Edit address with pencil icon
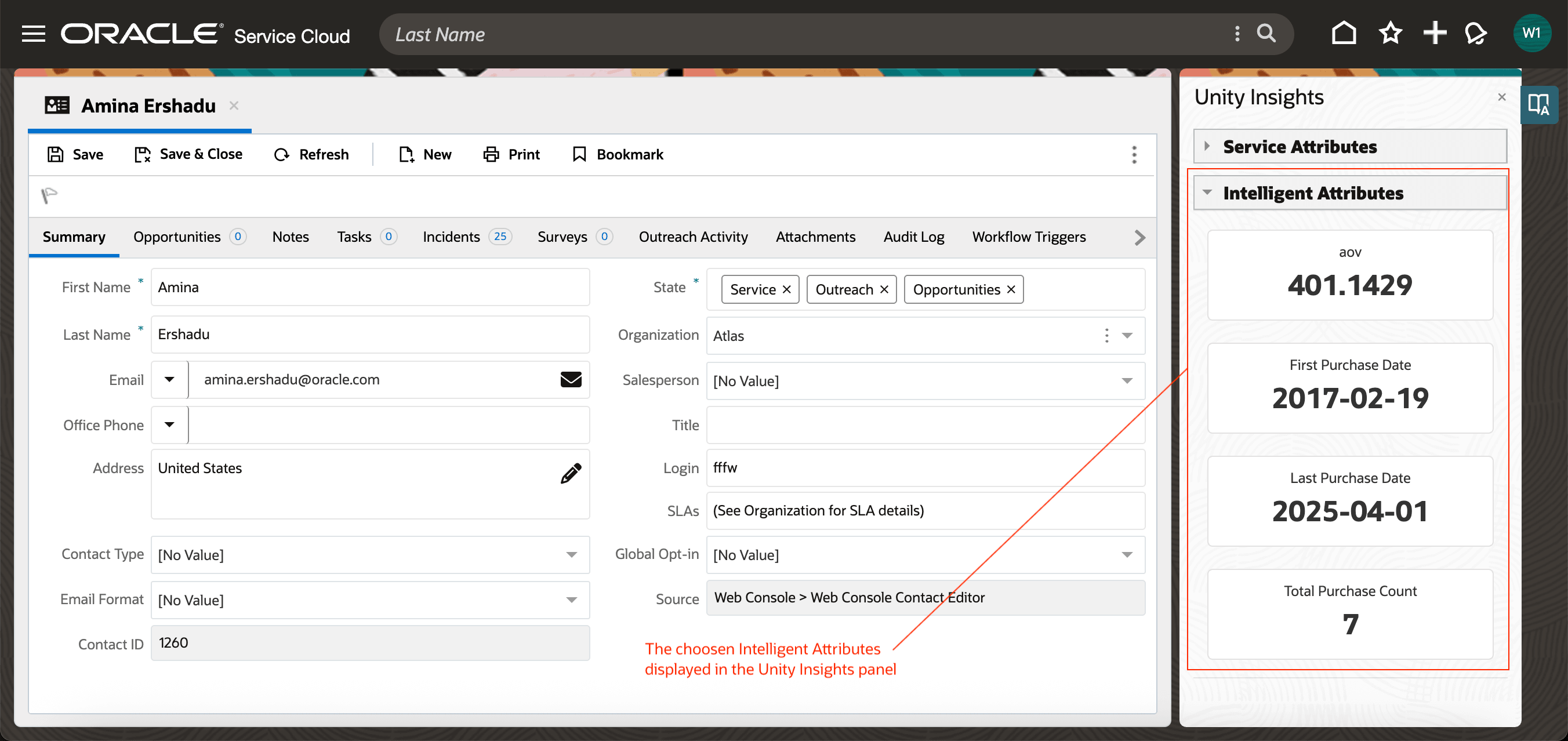1568x741 pixels. 571,473
